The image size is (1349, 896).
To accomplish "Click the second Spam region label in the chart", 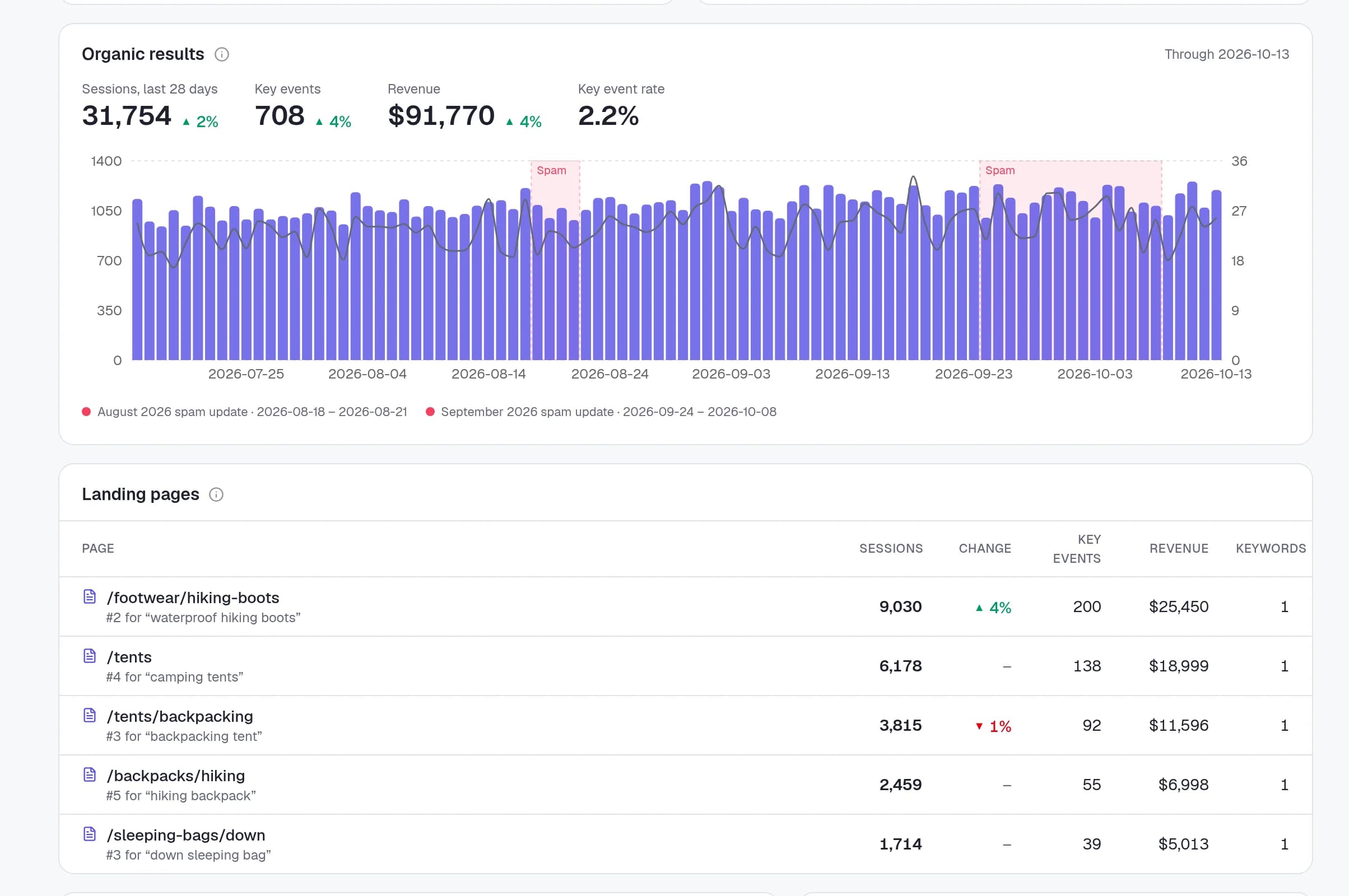I will click(1001, 170).
